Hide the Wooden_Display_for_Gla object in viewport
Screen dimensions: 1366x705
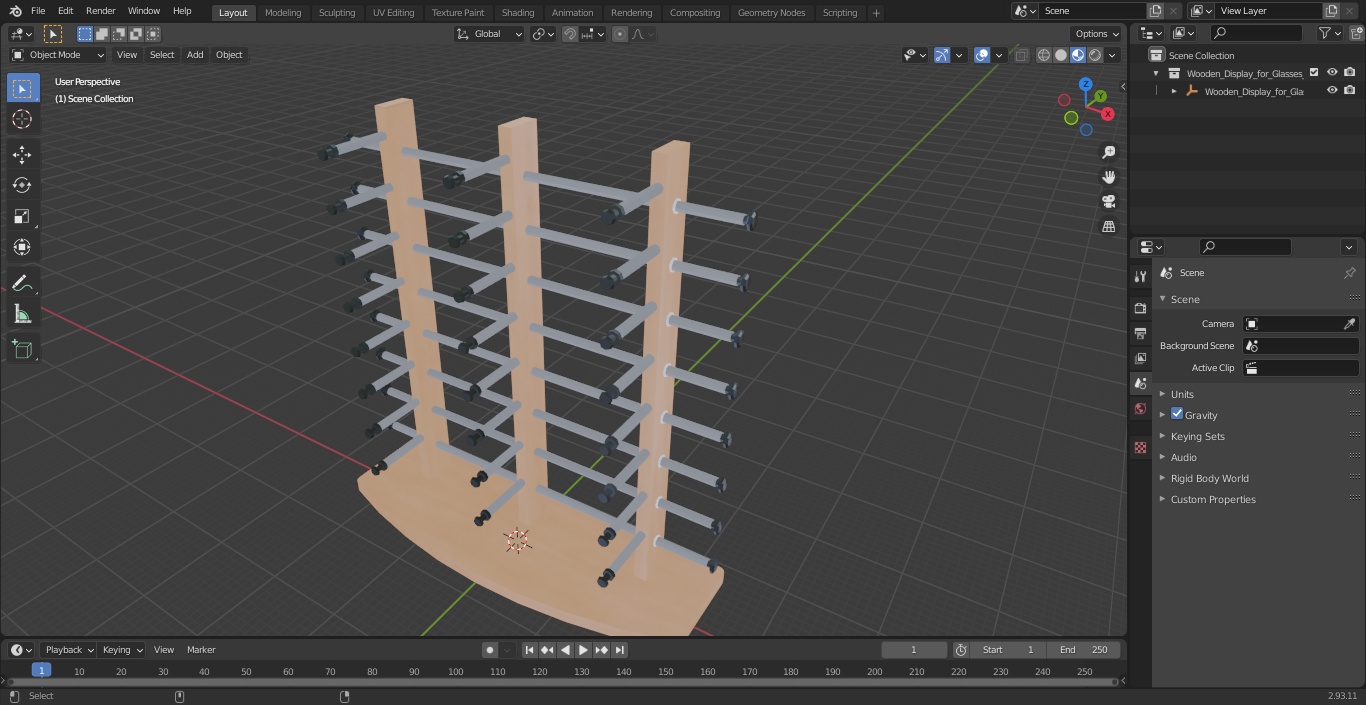[1332, 91]
